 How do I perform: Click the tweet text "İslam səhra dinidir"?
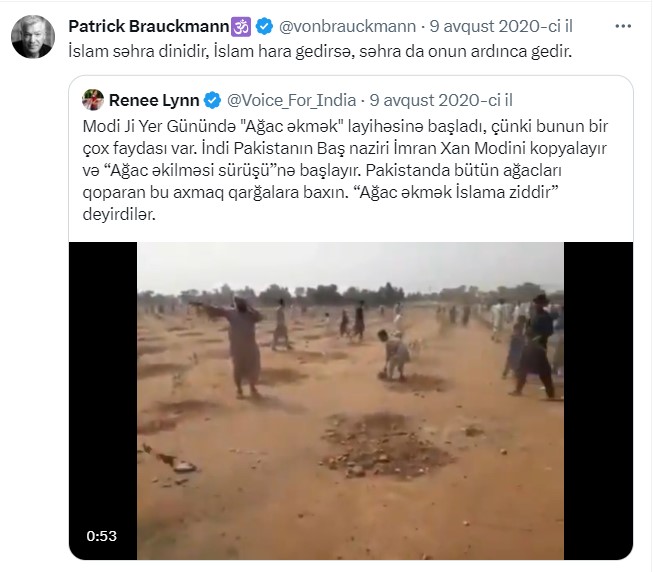coord(139,51)
